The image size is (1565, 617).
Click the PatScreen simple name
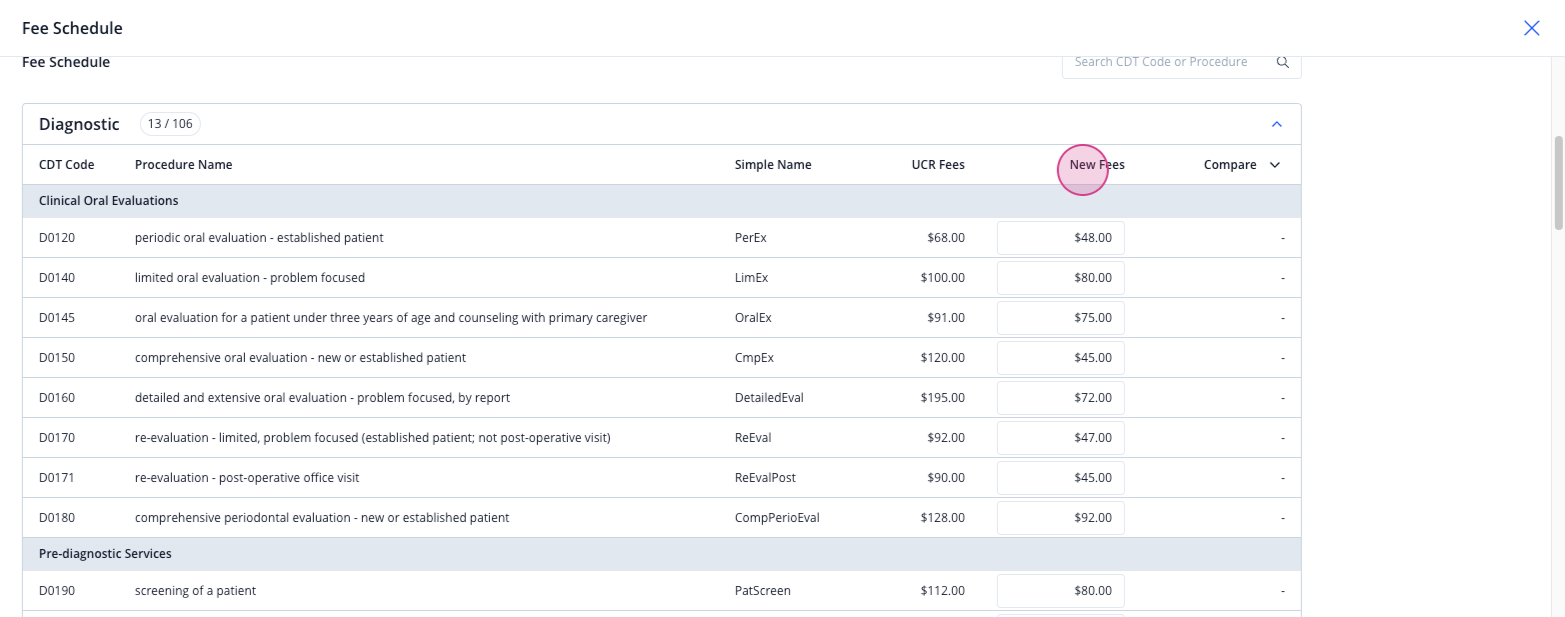[x=763, y=591]
